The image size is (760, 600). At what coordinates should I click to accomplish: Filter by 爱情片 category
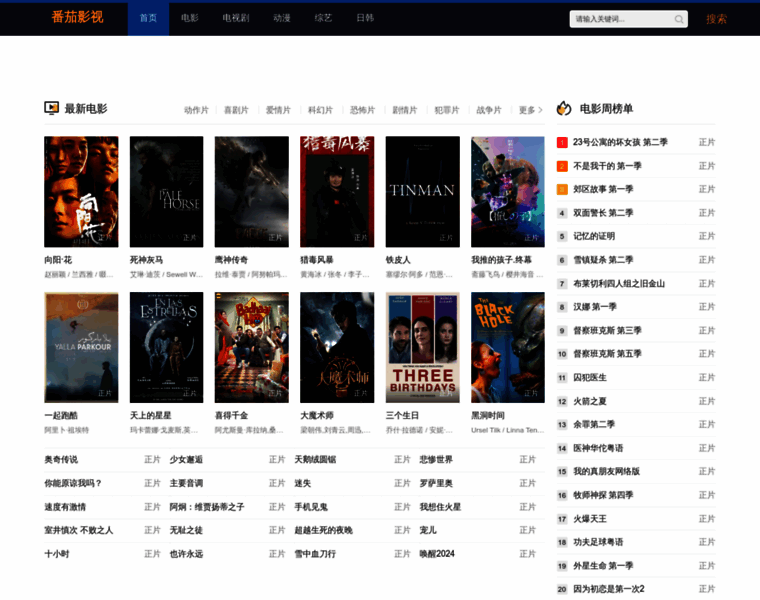pyautogui.click(x=278, y=111)
